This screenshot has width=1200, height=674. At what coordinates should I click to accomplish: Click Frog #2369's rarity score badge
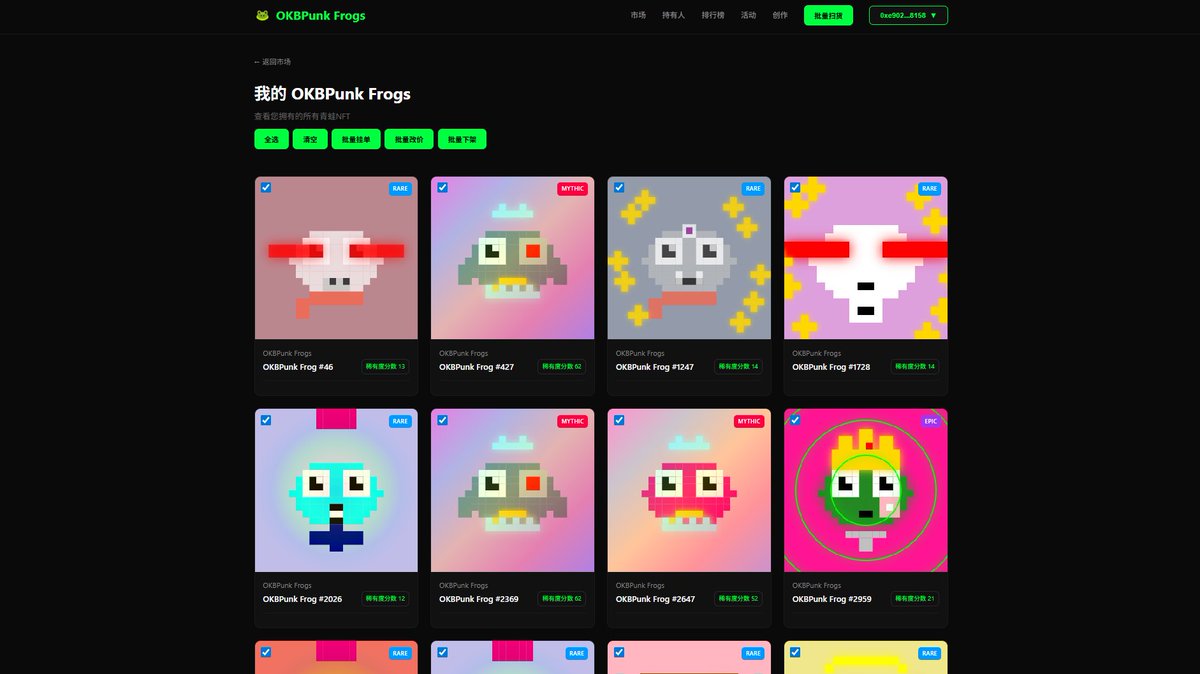[561, 599]
